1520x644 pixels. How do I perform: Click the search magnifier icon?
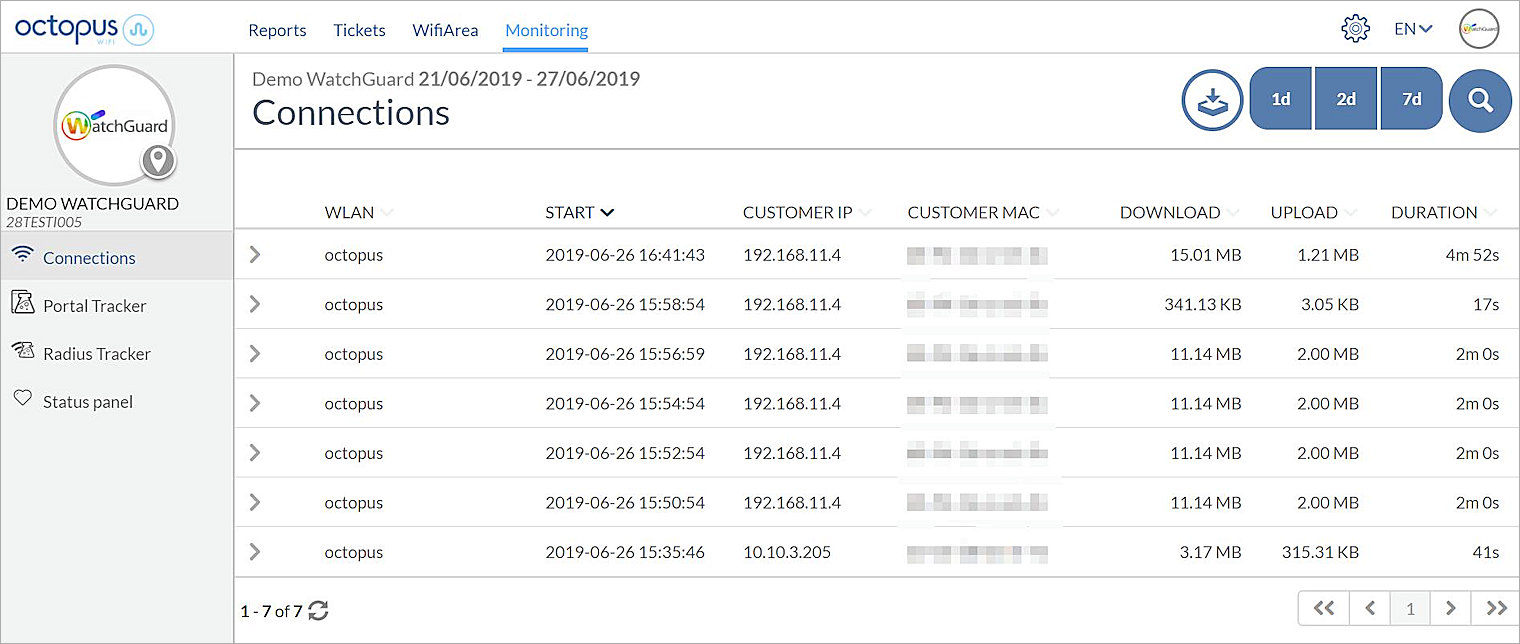(1480, 99)
